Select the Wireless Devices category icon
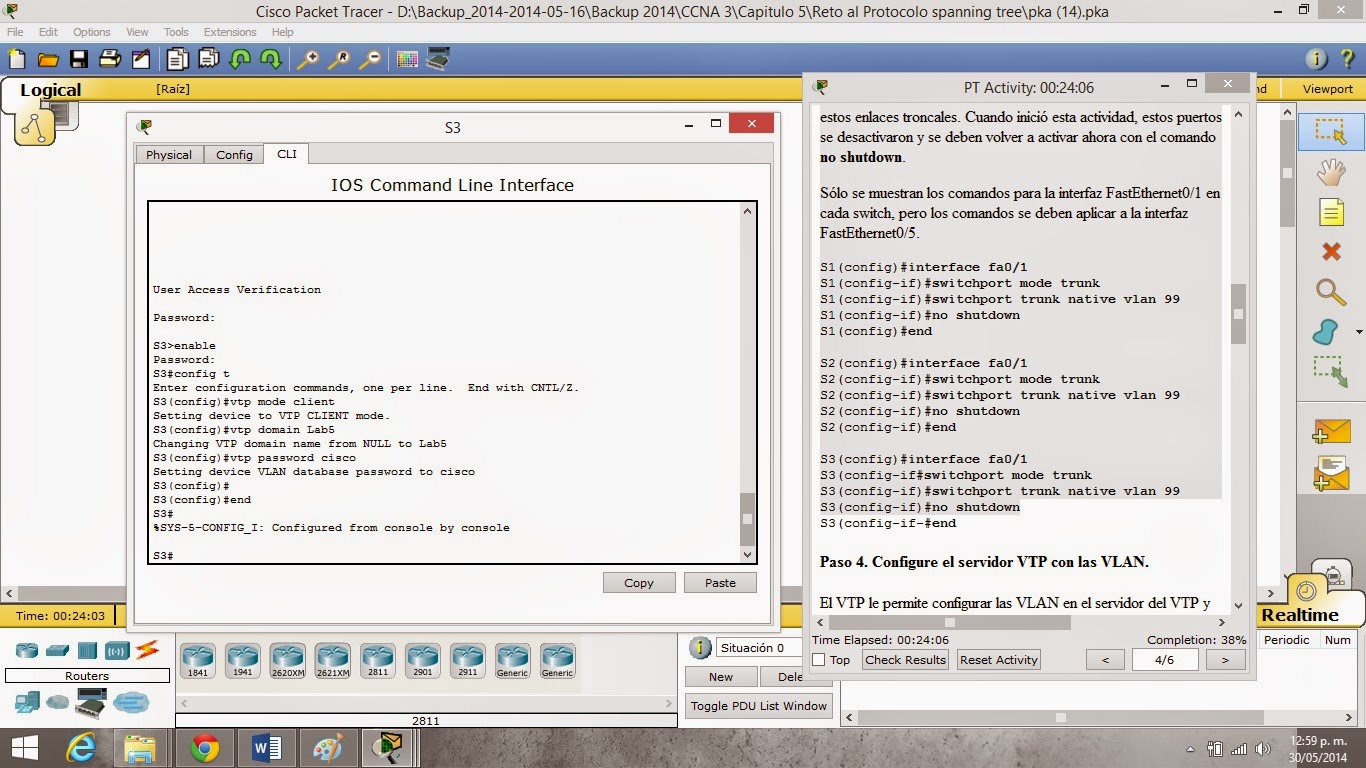1366x768 pixels. [x=117, y=650]
